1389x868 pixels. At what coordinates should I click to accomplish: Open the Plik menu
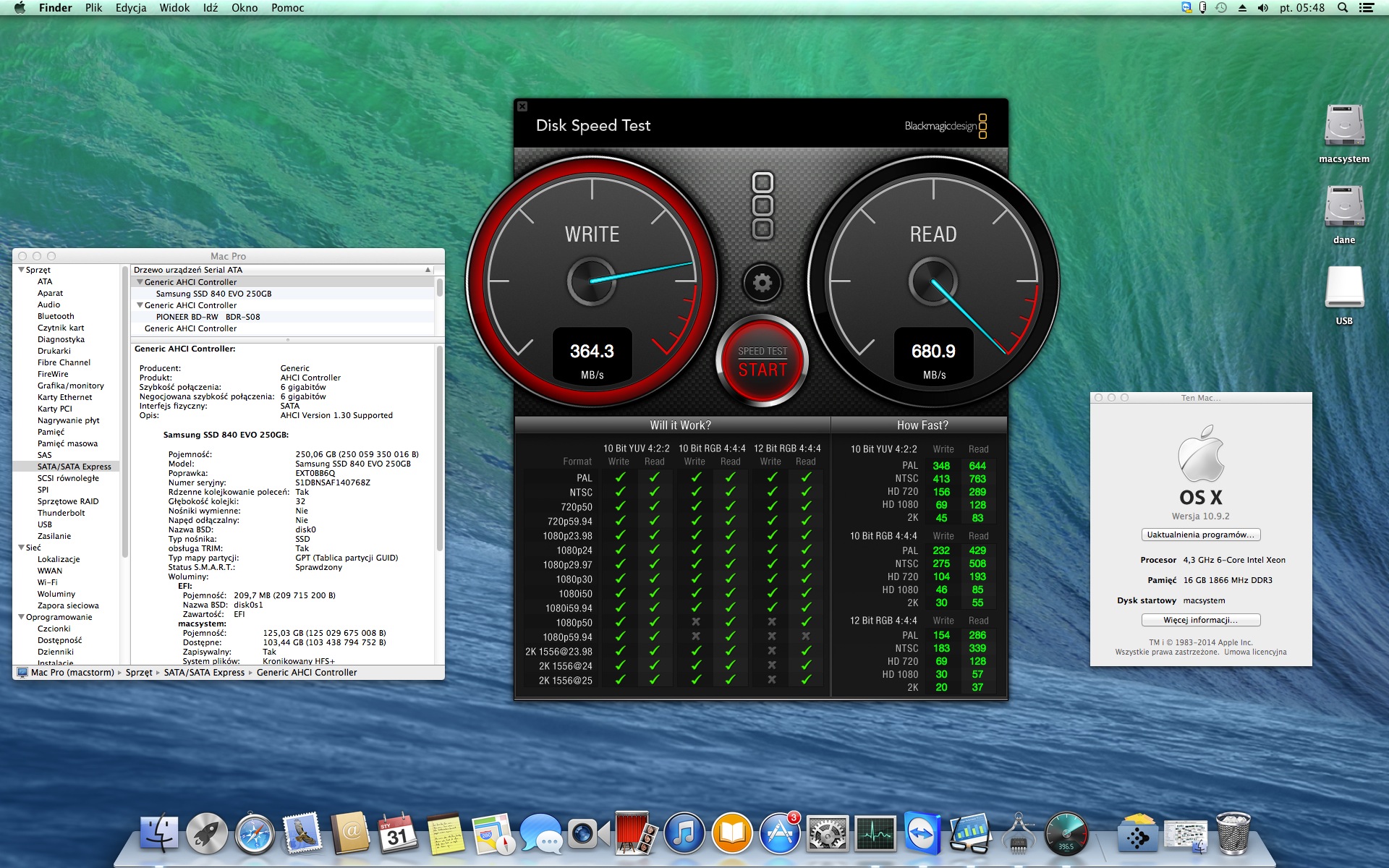pyautogui.click(x=94, y=8)
